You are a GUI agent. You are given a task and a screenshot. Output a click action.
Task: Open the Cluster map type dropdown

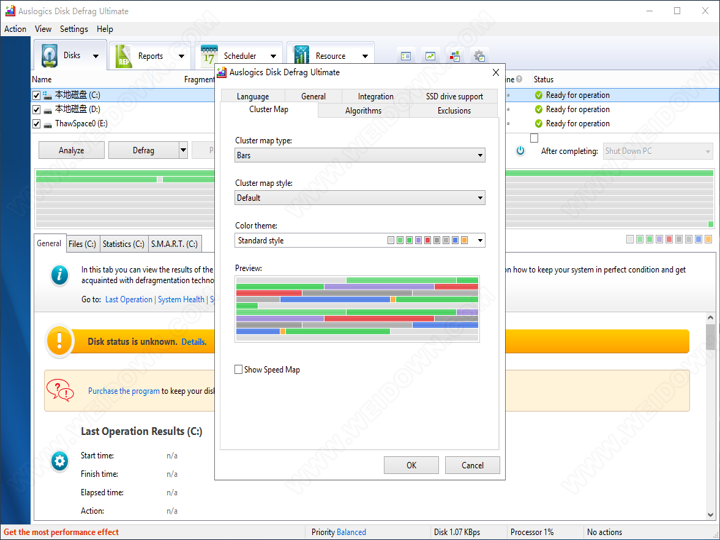(360, 155)
